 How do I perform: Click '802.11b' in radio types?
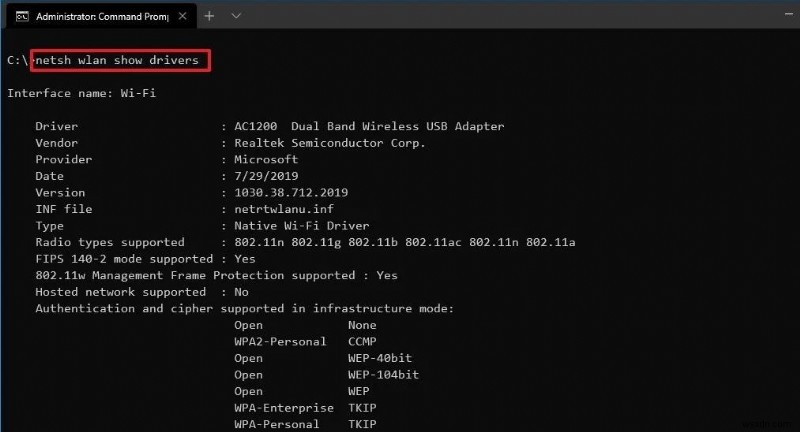372,242
